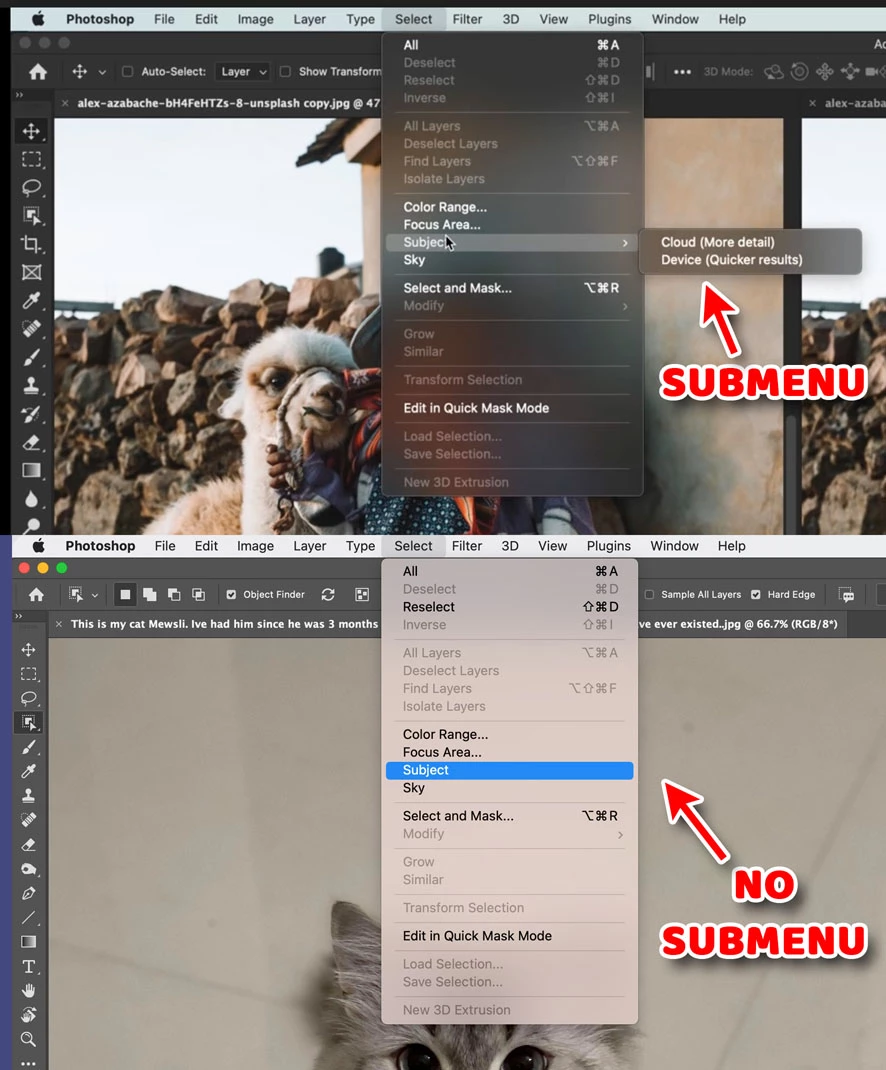
Task: Select Healing Brush tool in cat photo window
Action: click(x=29, y=820)
